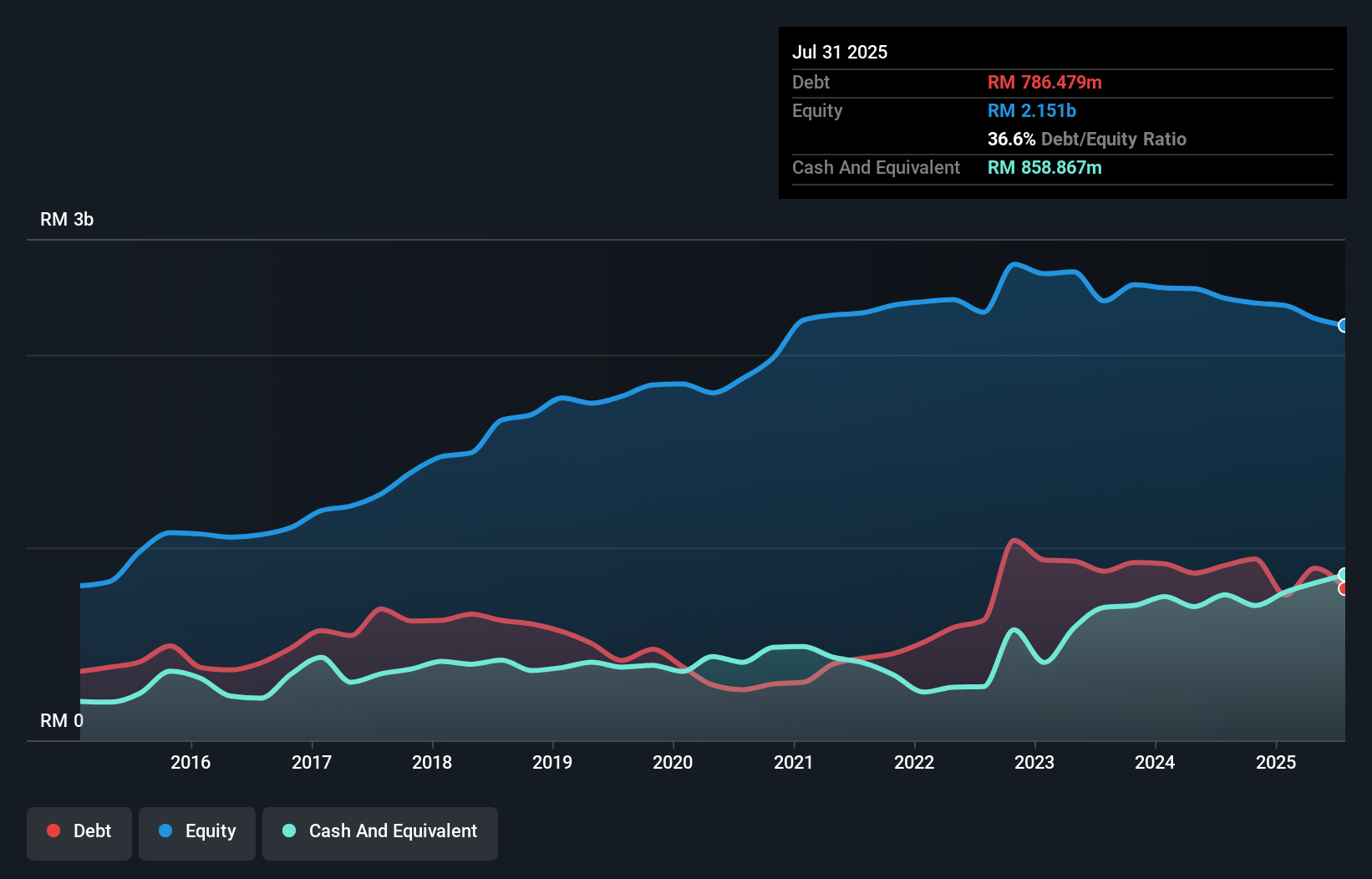Click the Cash And Equivalent tooltip row label
The width and height of the screenshot is (1372, 879).
tap(876, 167)
